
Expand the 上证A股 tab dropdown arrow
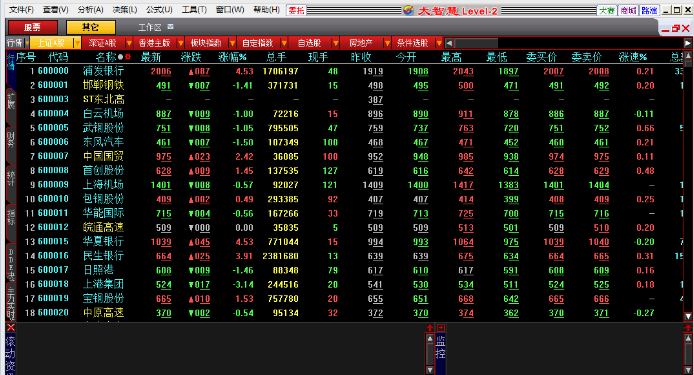[x=77, y=43]
